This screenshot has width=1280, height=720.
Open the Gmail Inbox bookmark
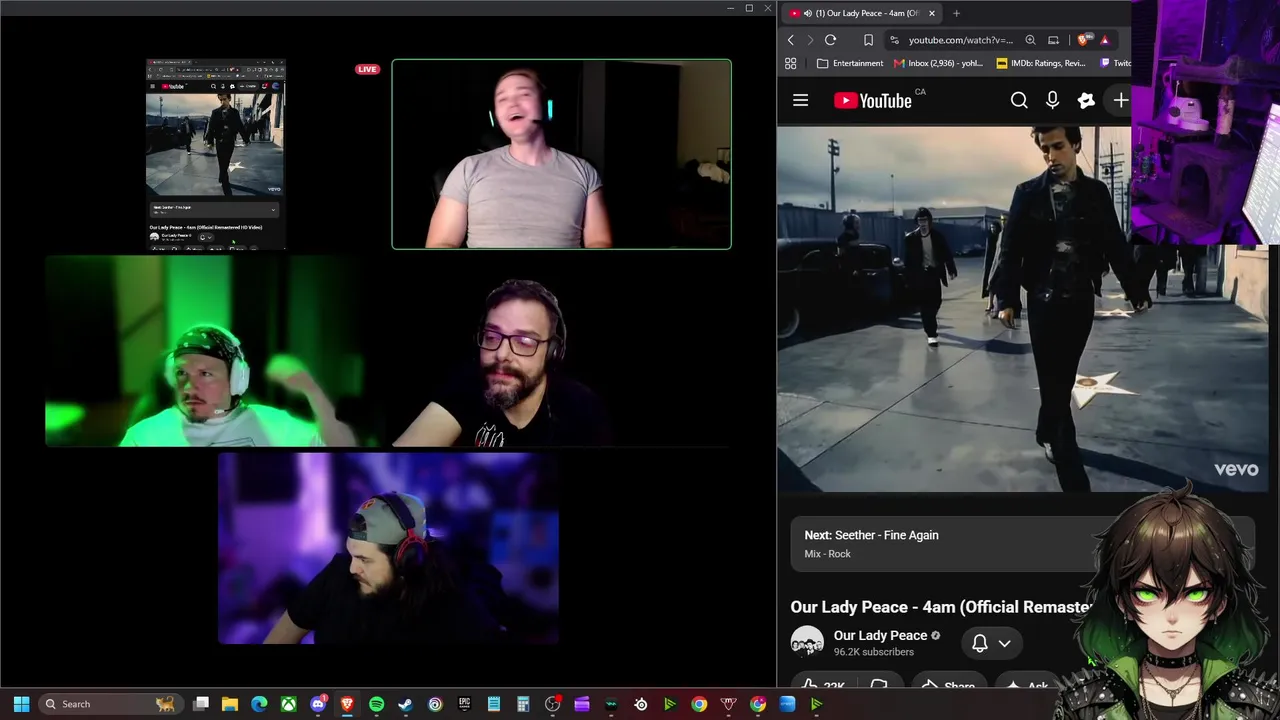(938, 63)
